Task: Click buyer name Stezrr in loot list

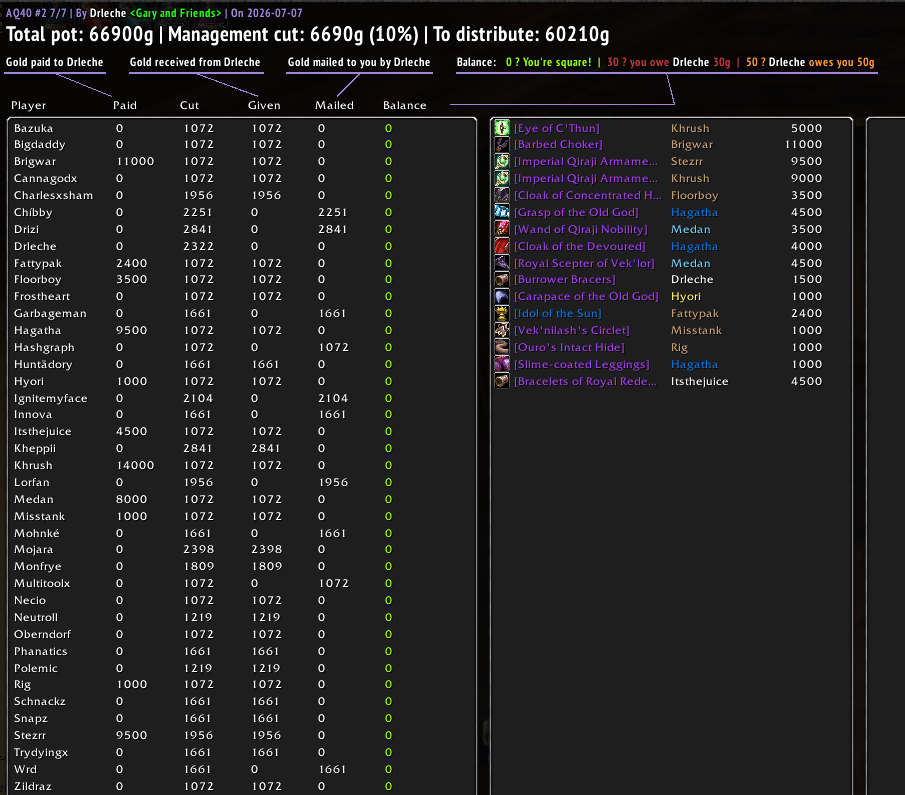Action: point(687,161)
